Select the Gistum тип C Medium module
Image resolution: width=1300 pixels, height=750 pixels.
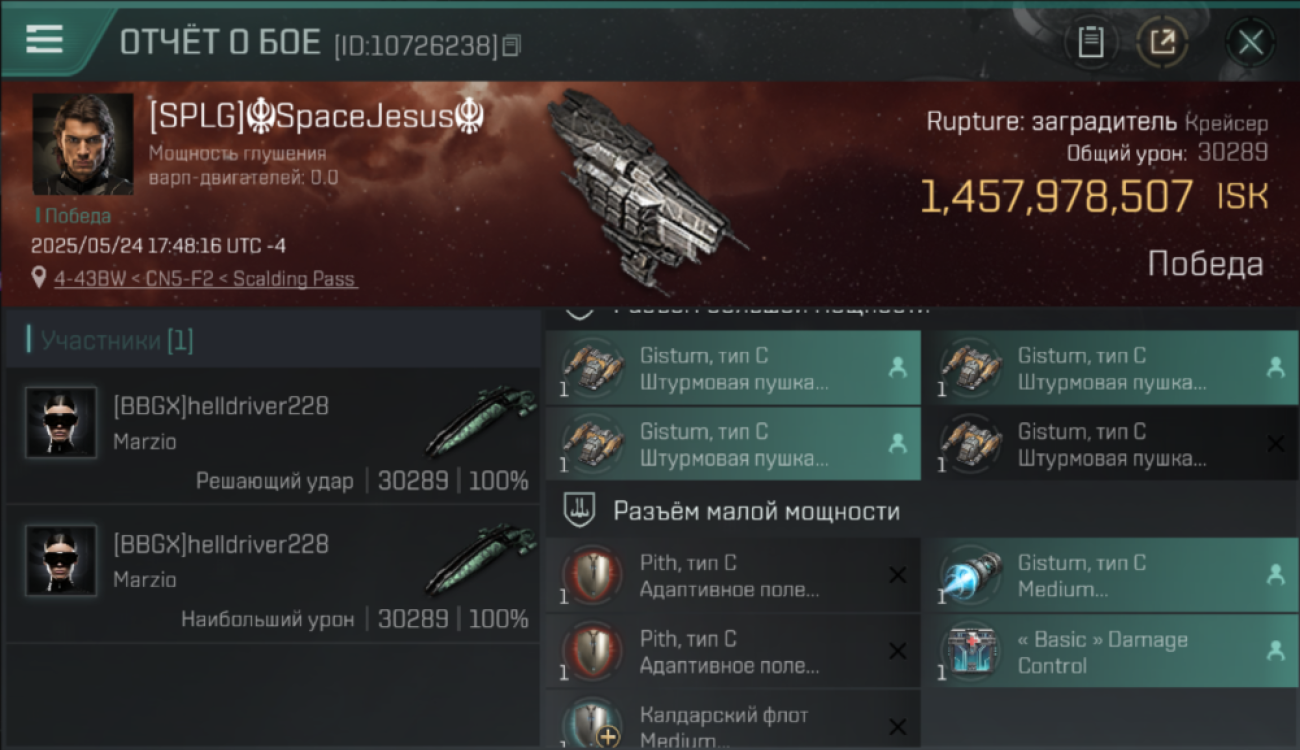[x=1111, y=576]
